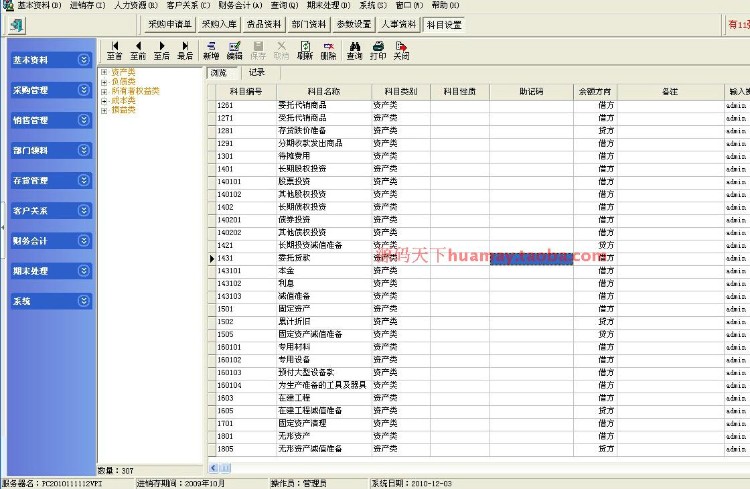
Task: Click the 备注 column header
Action: click(670, 91)
